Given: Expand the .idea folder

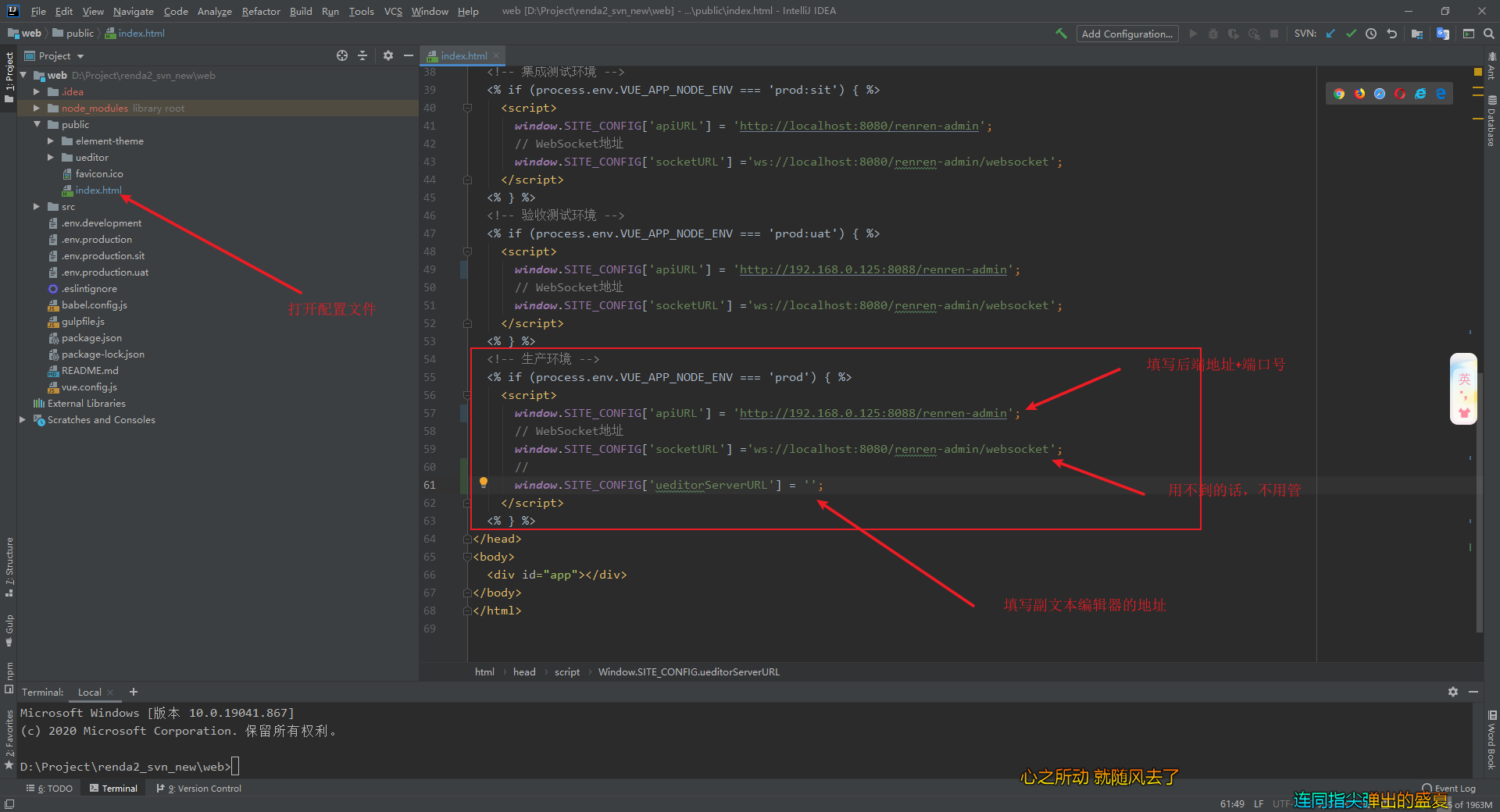Looking at the screenshot, I should (37, 92).
